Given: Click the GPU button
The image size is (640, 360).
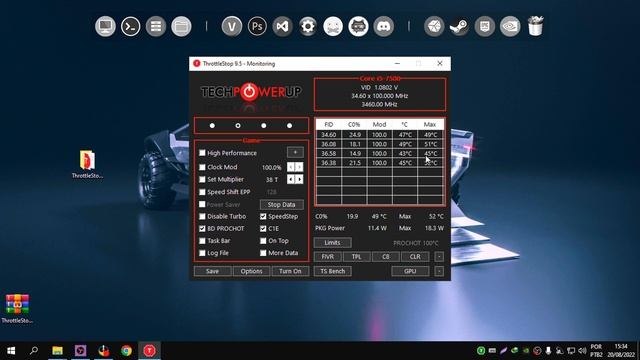Looking at the screenshot, I should 410,271.
